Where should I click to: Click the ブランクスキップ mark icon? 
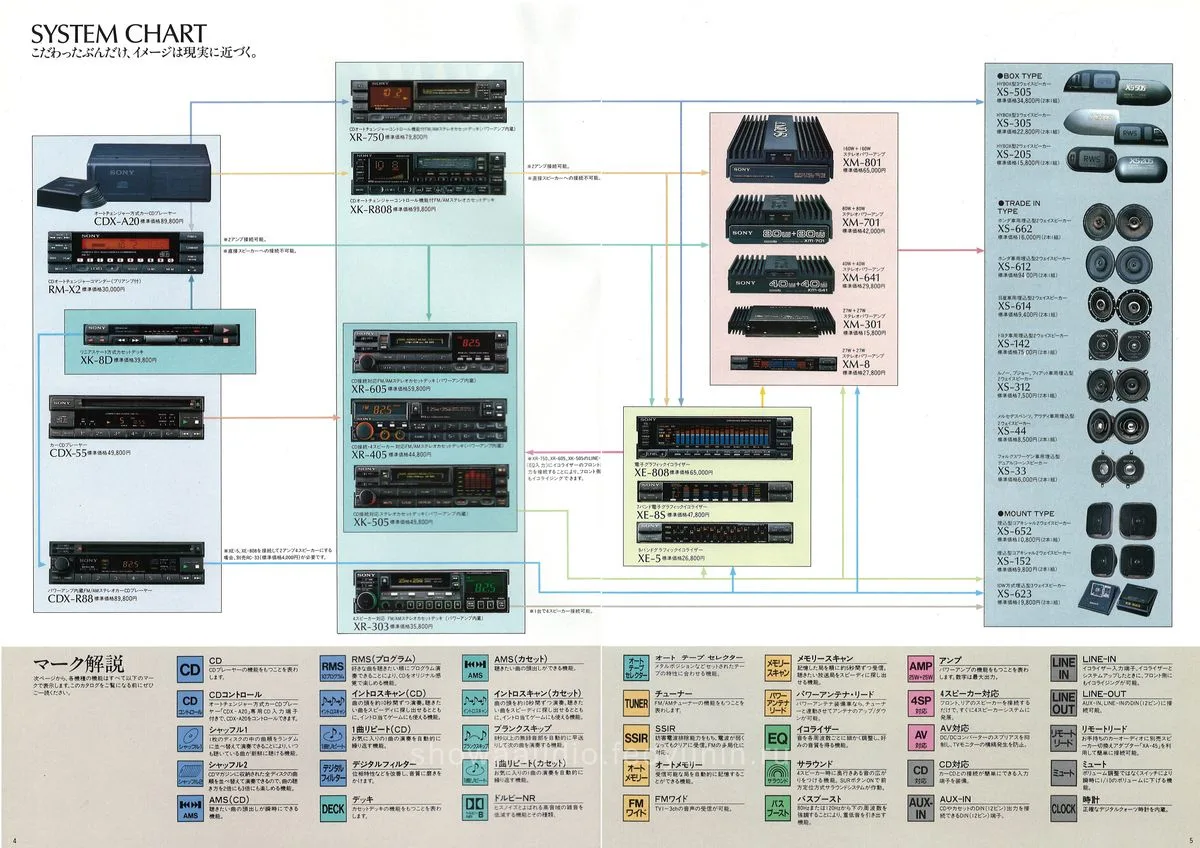[x=476, y=740]
